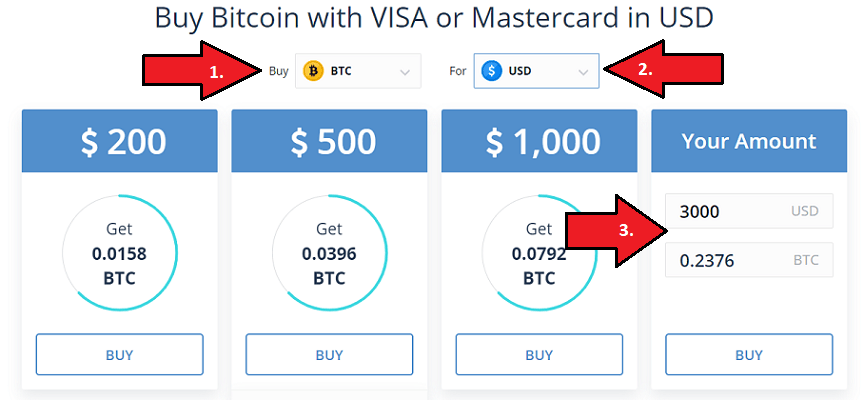Screen dimensions: 864x400
Task: Click the 3000 USD amount field
Action: tap(749, 211)
